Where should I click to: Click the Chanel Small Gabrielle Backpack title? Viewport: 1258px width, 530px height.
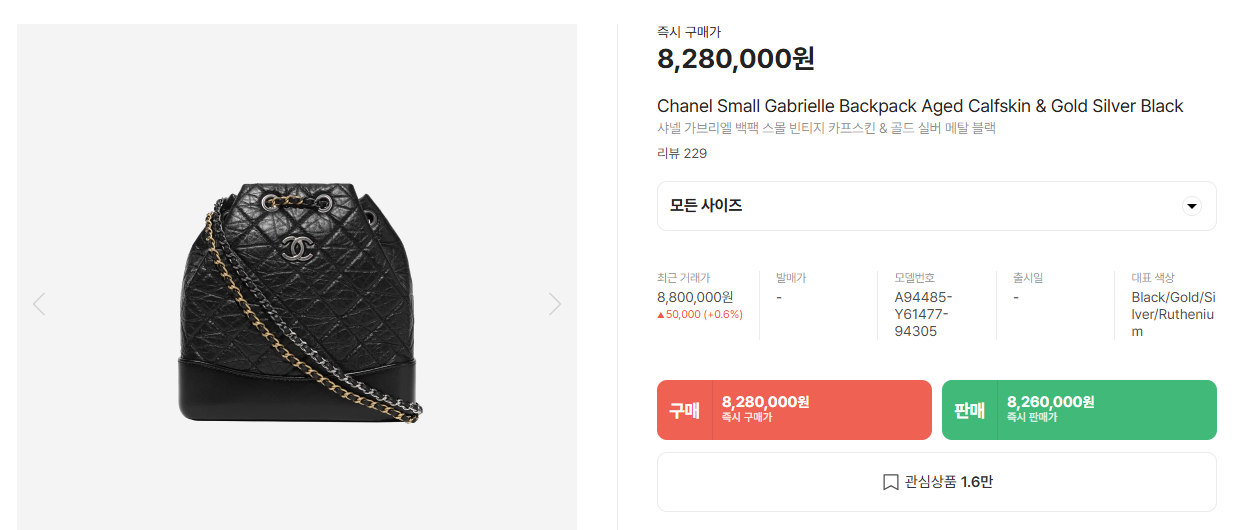click(x=919, y=106)
